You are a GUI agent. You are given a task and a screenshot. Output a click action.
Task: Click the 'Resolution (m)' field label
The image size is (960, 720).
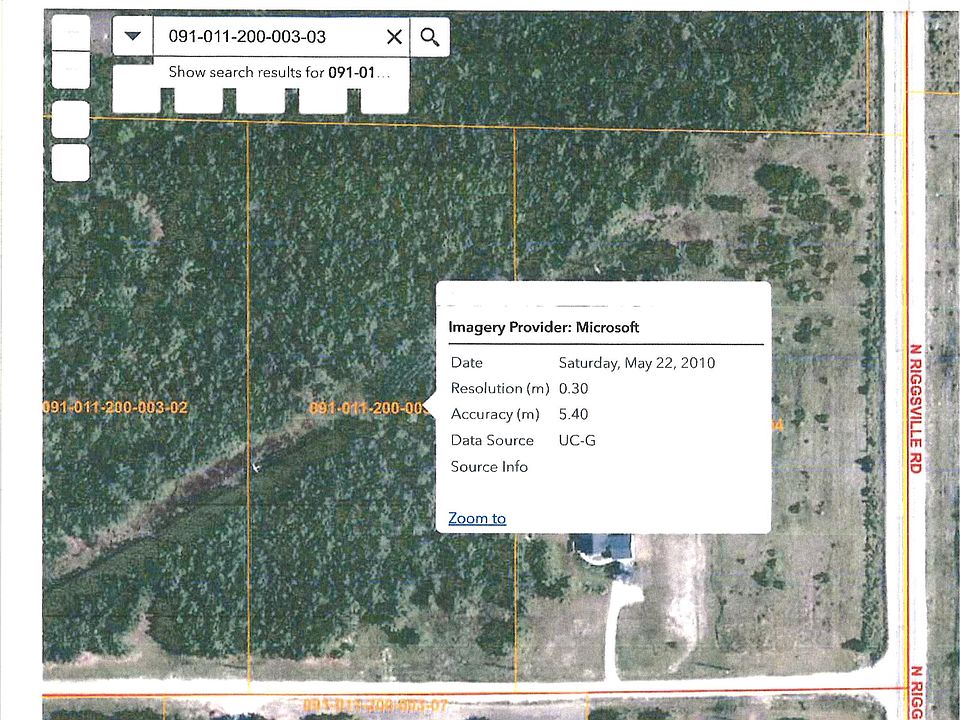pyautogui.click(x=500, y=389)
